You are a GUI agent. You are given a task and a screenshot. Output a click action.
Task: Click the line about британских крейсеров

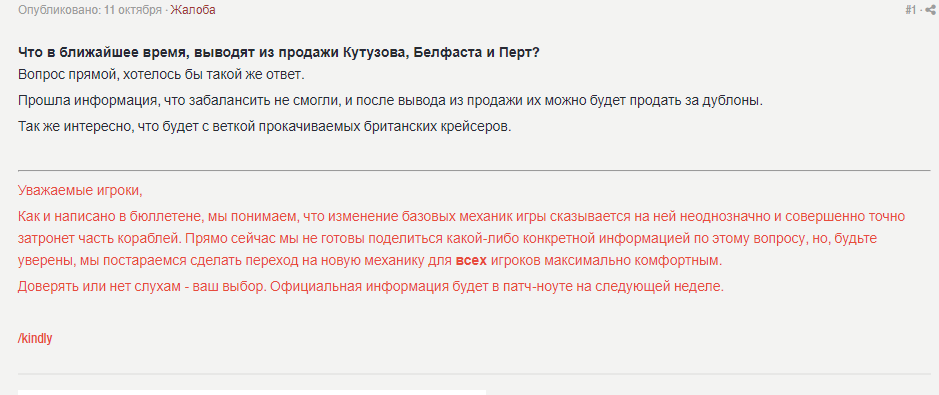pyautogui.click(x=265, y=127)
